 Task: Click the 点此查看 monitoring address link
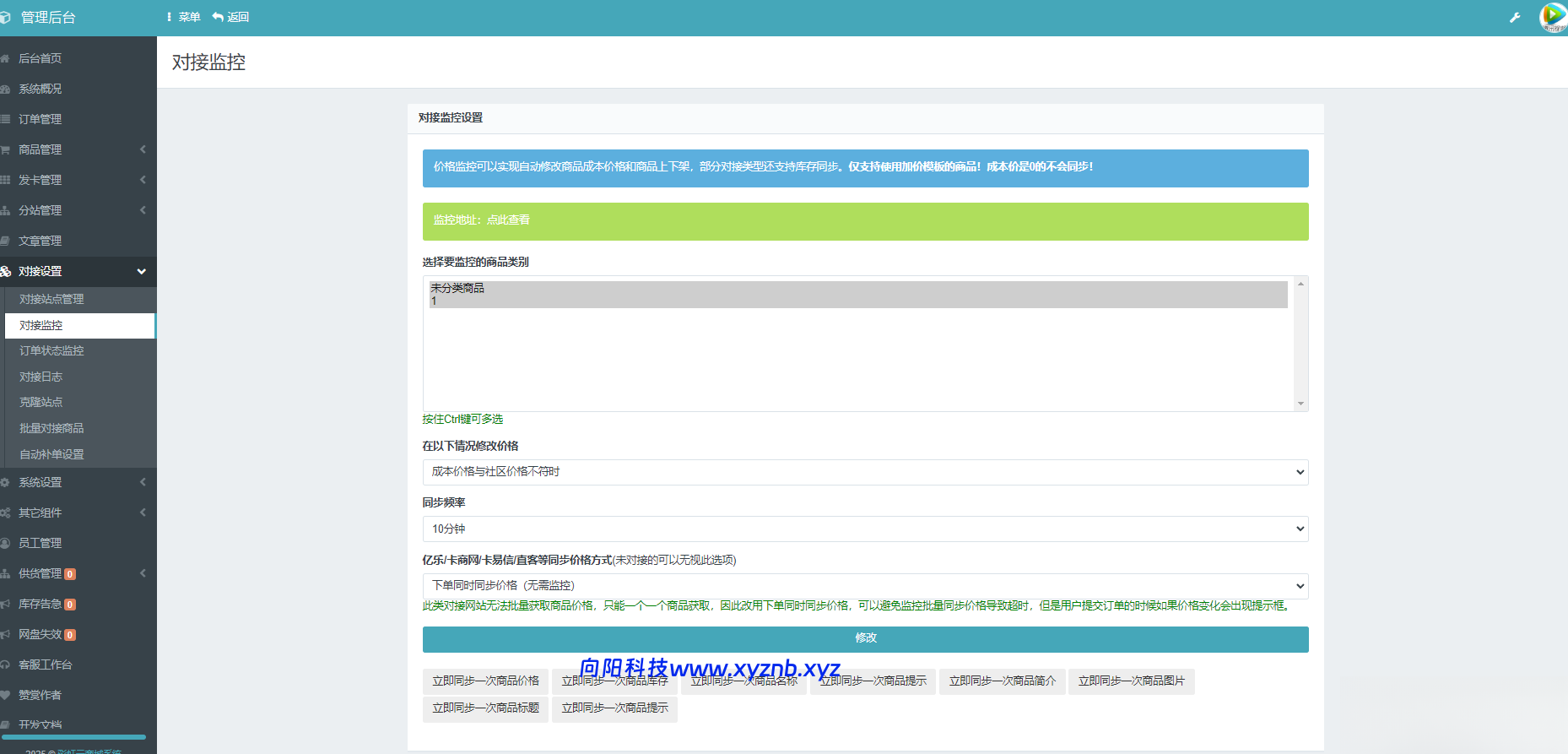(x=508, y=220)
